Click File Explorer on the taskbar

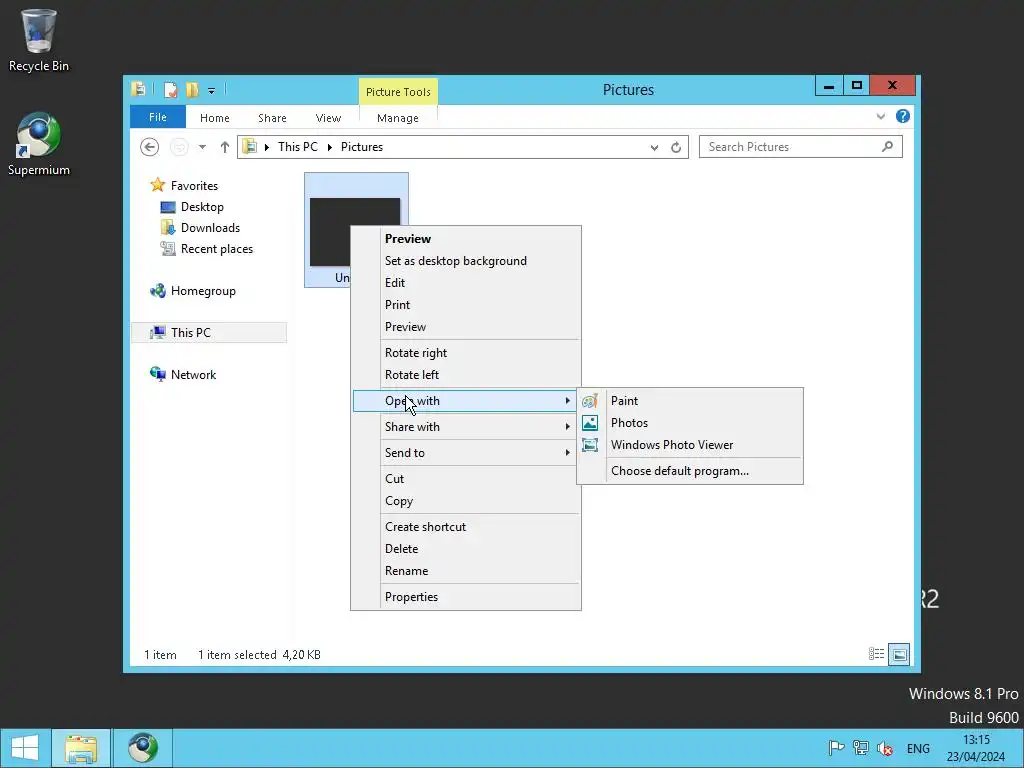[x=81, y=748]
